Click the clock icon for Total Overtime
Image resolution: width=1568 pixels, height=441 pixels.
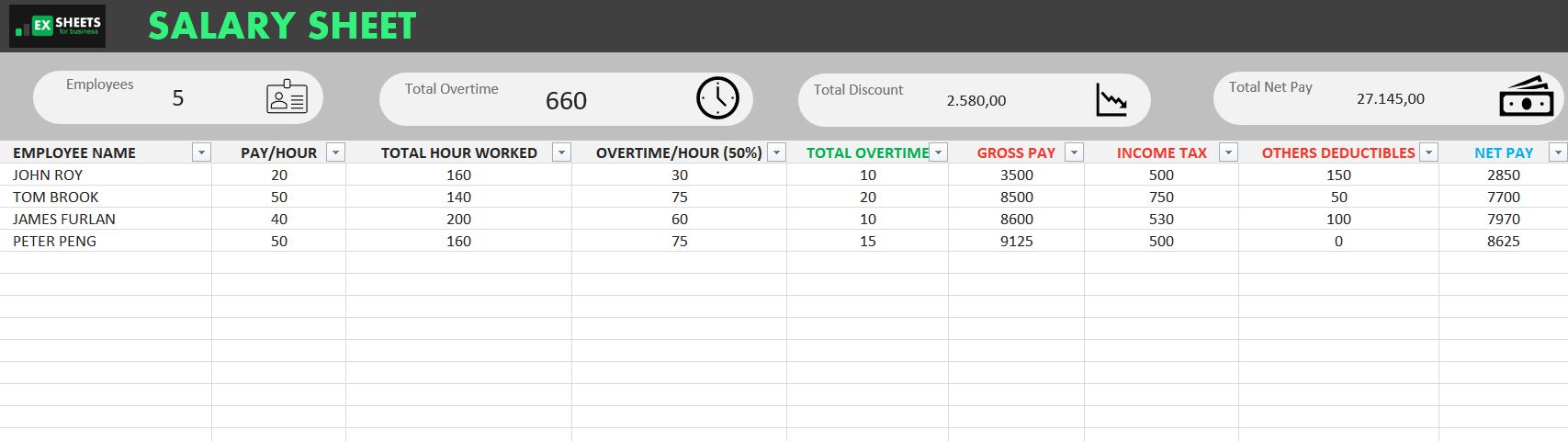coord(717,97)
